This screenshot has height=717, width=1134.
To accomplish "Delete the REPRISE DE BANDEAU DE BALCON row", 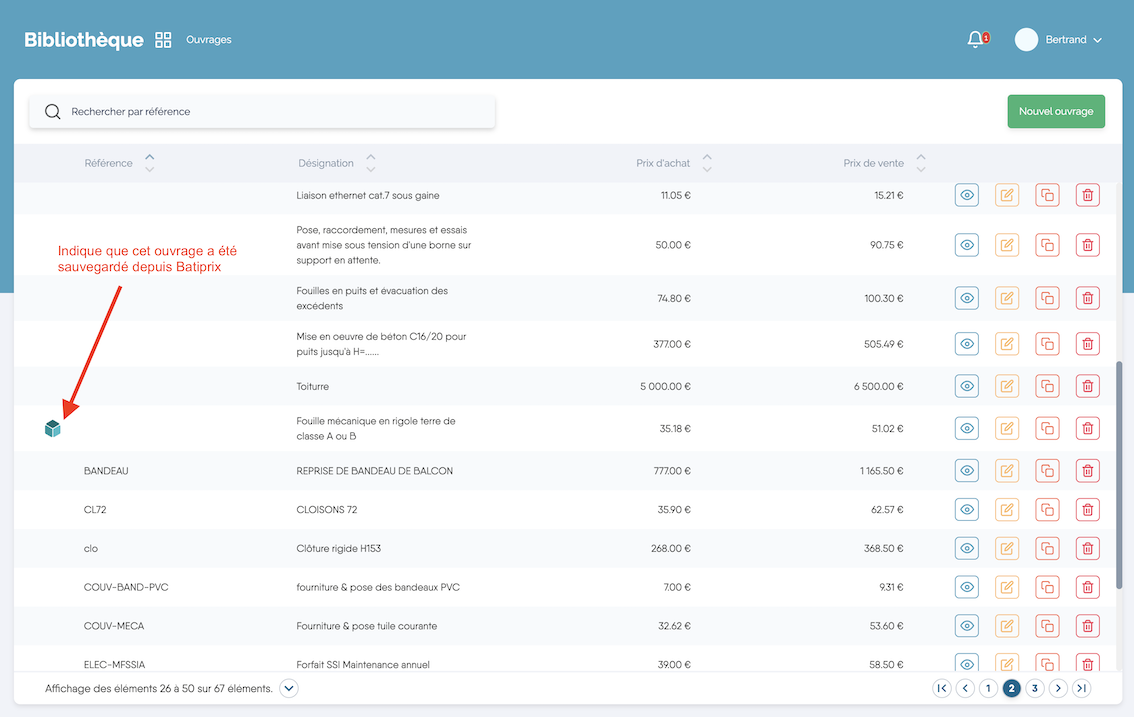I will coord(1087,470).
